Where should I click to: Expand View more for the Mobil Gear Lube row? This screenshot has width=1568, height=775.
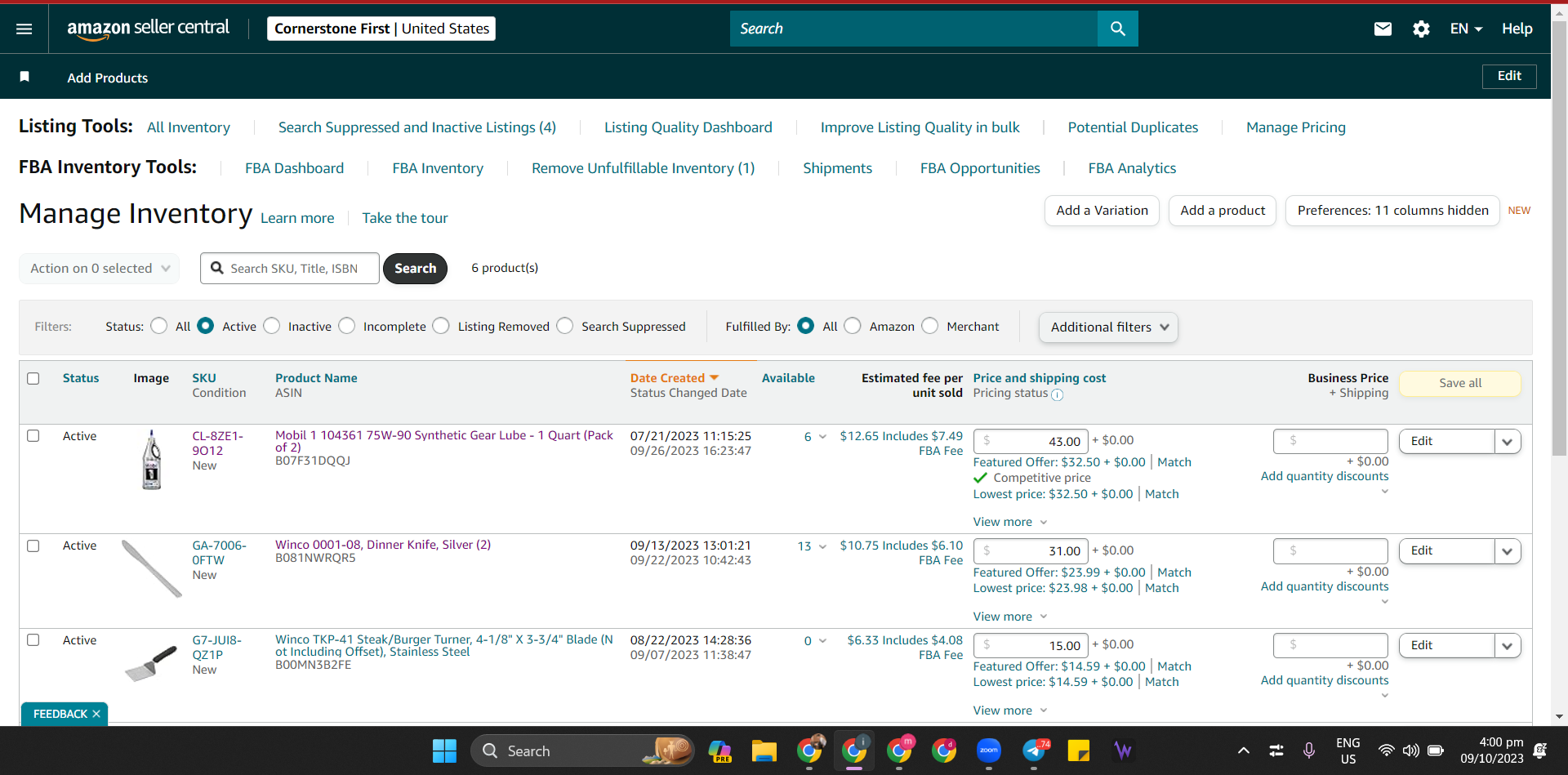coord(1010,522)
